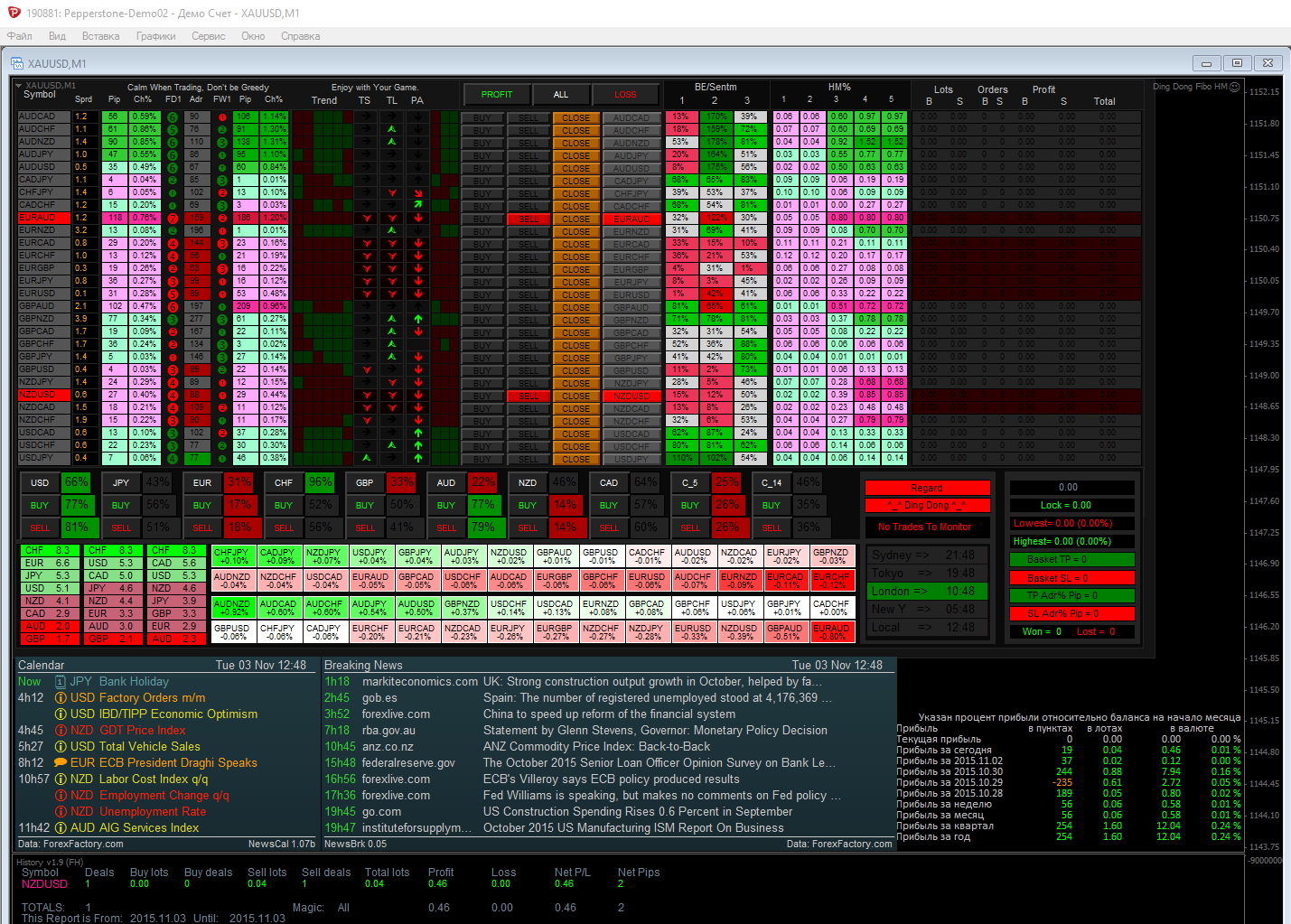Click the C_5 basket button
1291x924 pixels.
point(690,482)
